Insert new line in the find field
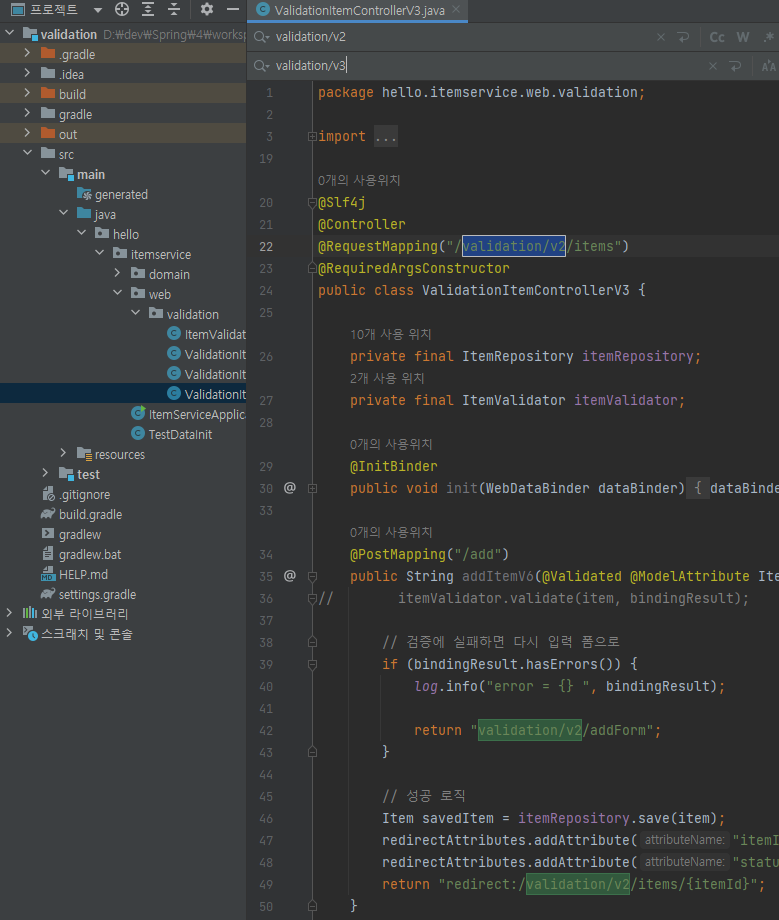779x920 pixels. [683, 37]
